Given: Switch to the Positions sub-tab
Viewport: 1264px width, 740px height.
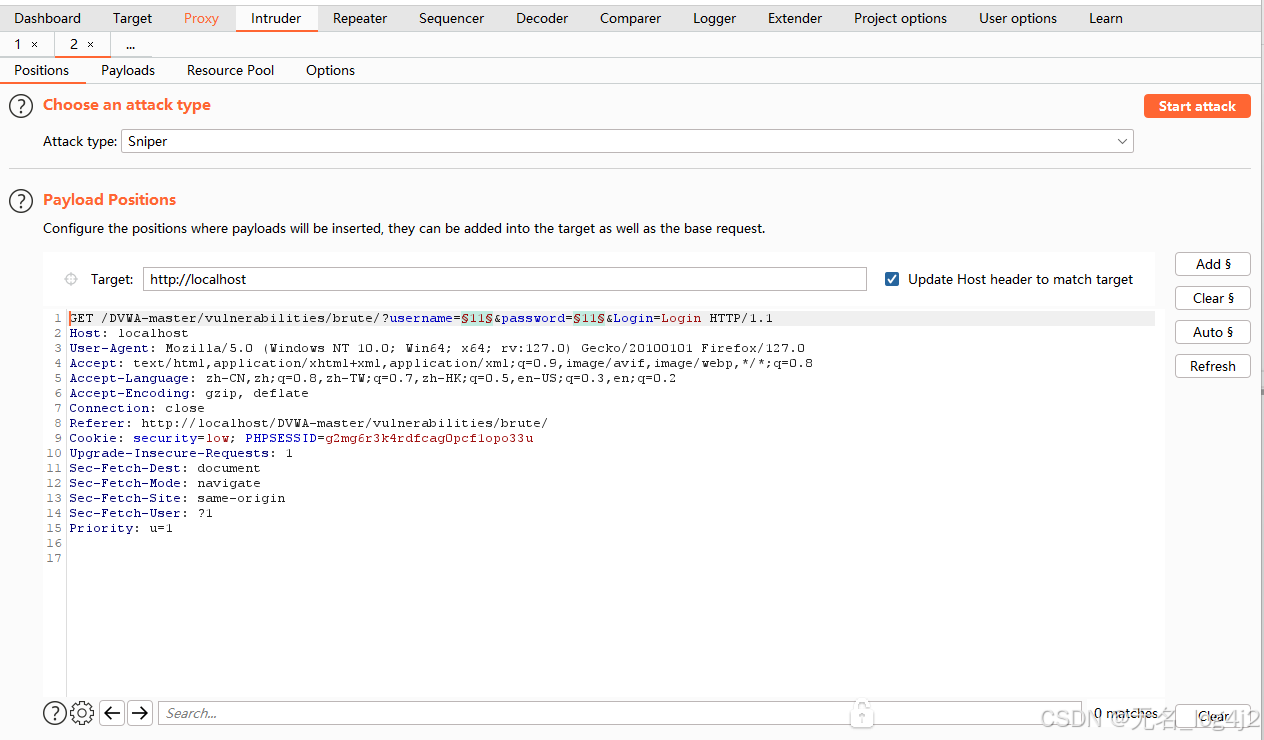Looking at the screenshot, I should 42,70.
